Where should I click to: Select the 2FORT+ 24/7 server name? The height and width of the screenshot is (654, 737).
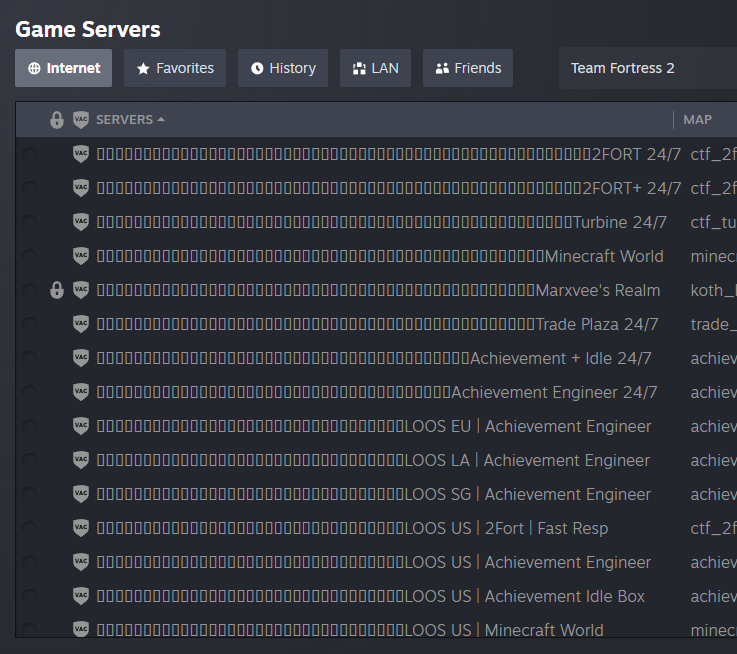point(389,188)
